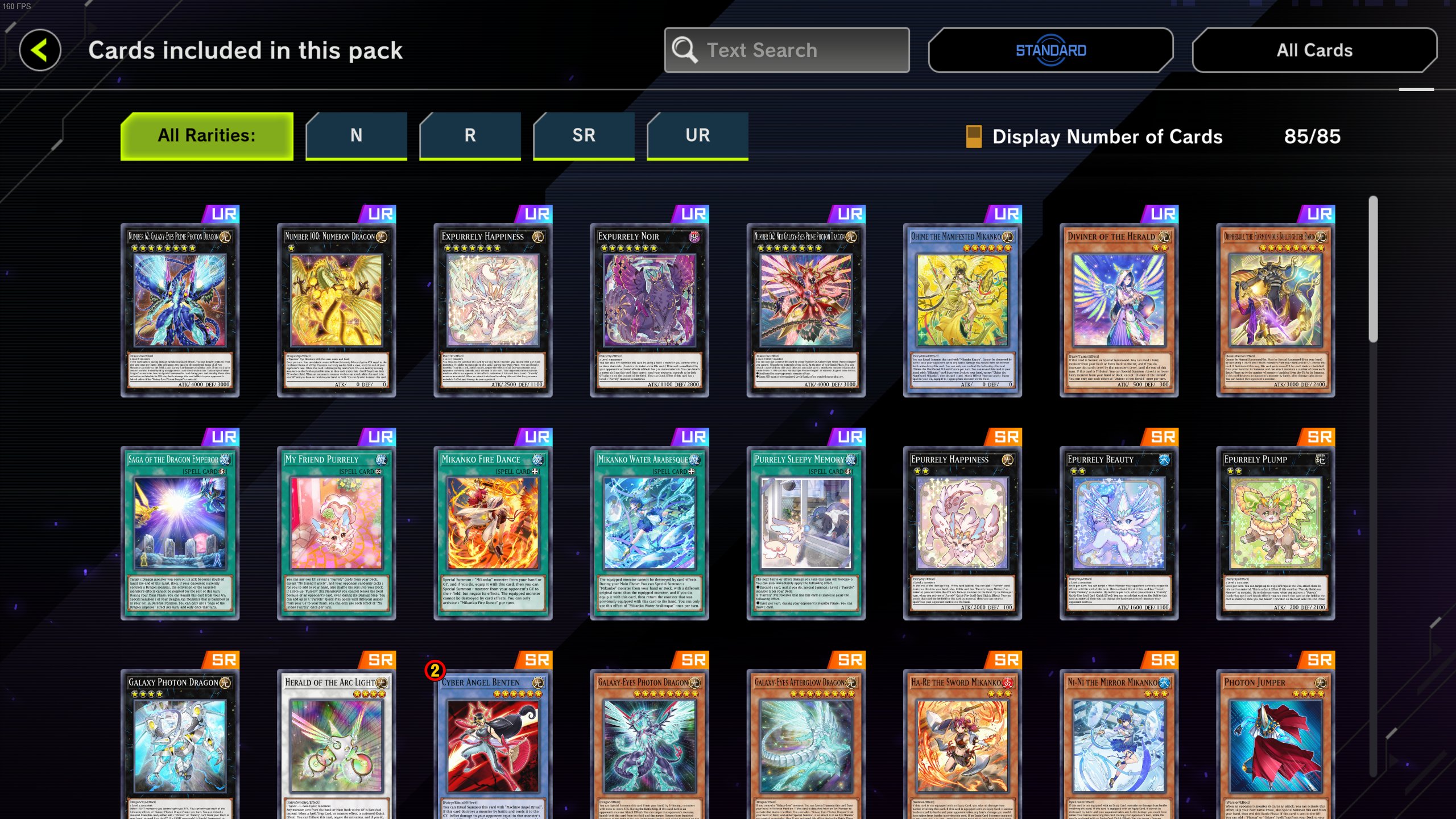
Task: Click the magnifying glass search icon
Action: [685, 50]
